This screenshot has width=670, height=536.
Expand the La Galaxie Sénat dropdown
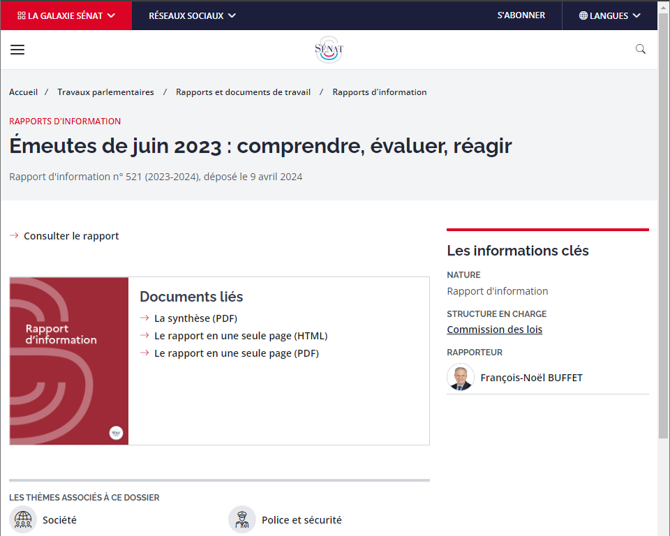[x=66, y=16]
